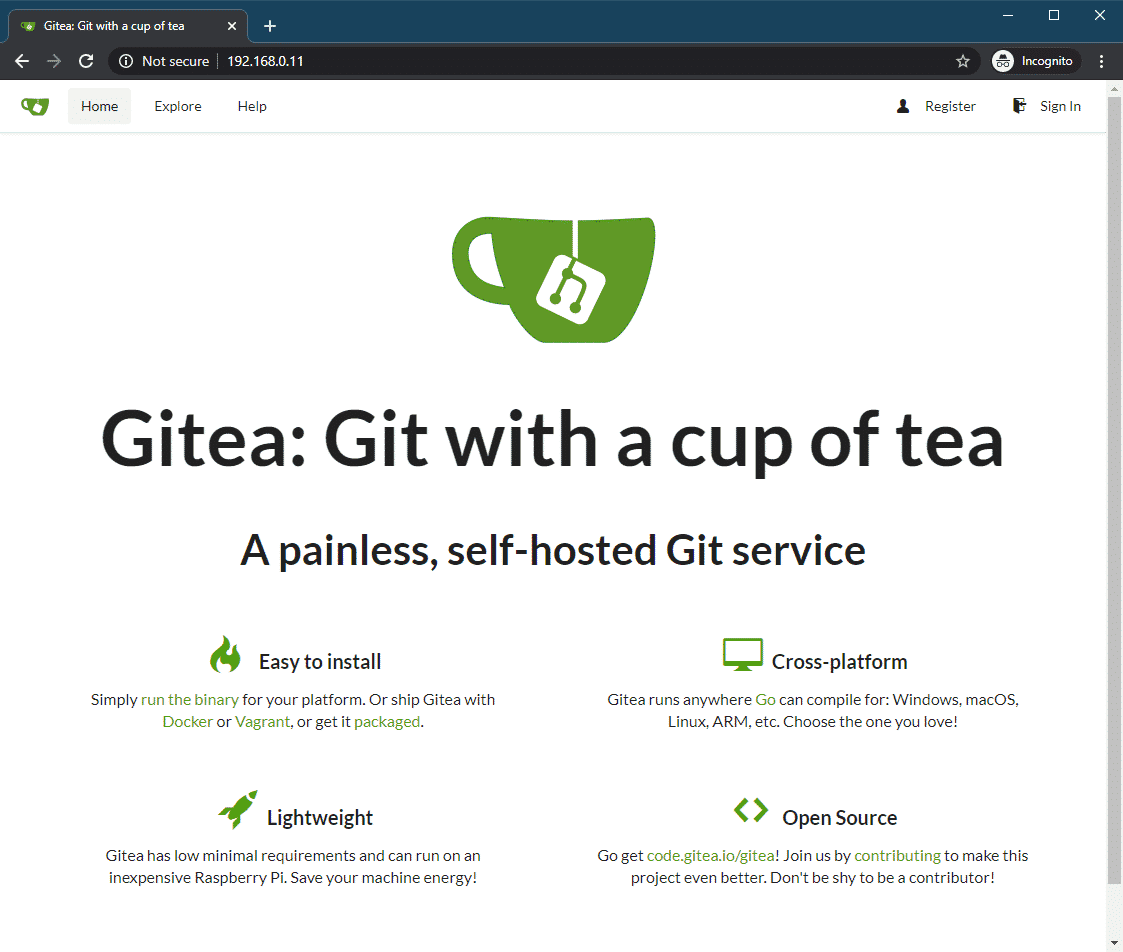Follow the 'packaged' link
Viewport: 1123px width, 952px height.
pyautogui.click(x=387, y=722)
